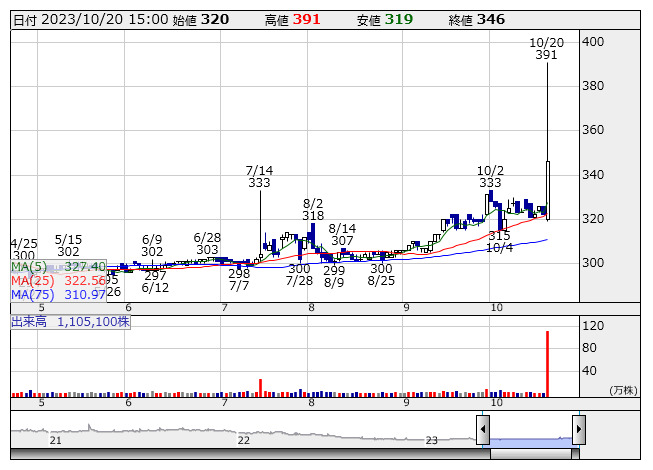Screen dimensions: 653x470
Task: Click the year 22 marker in navigator
Action: pyautogui.click(x=244, y=440)
